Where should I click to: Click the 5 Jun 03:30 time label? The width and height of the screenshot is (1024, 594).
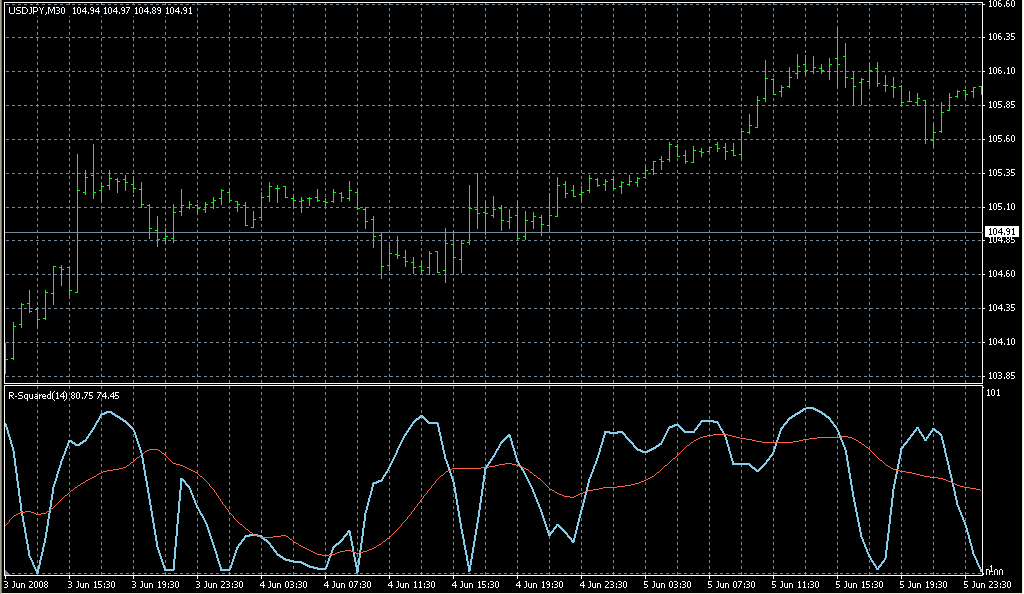coord(667,585)
